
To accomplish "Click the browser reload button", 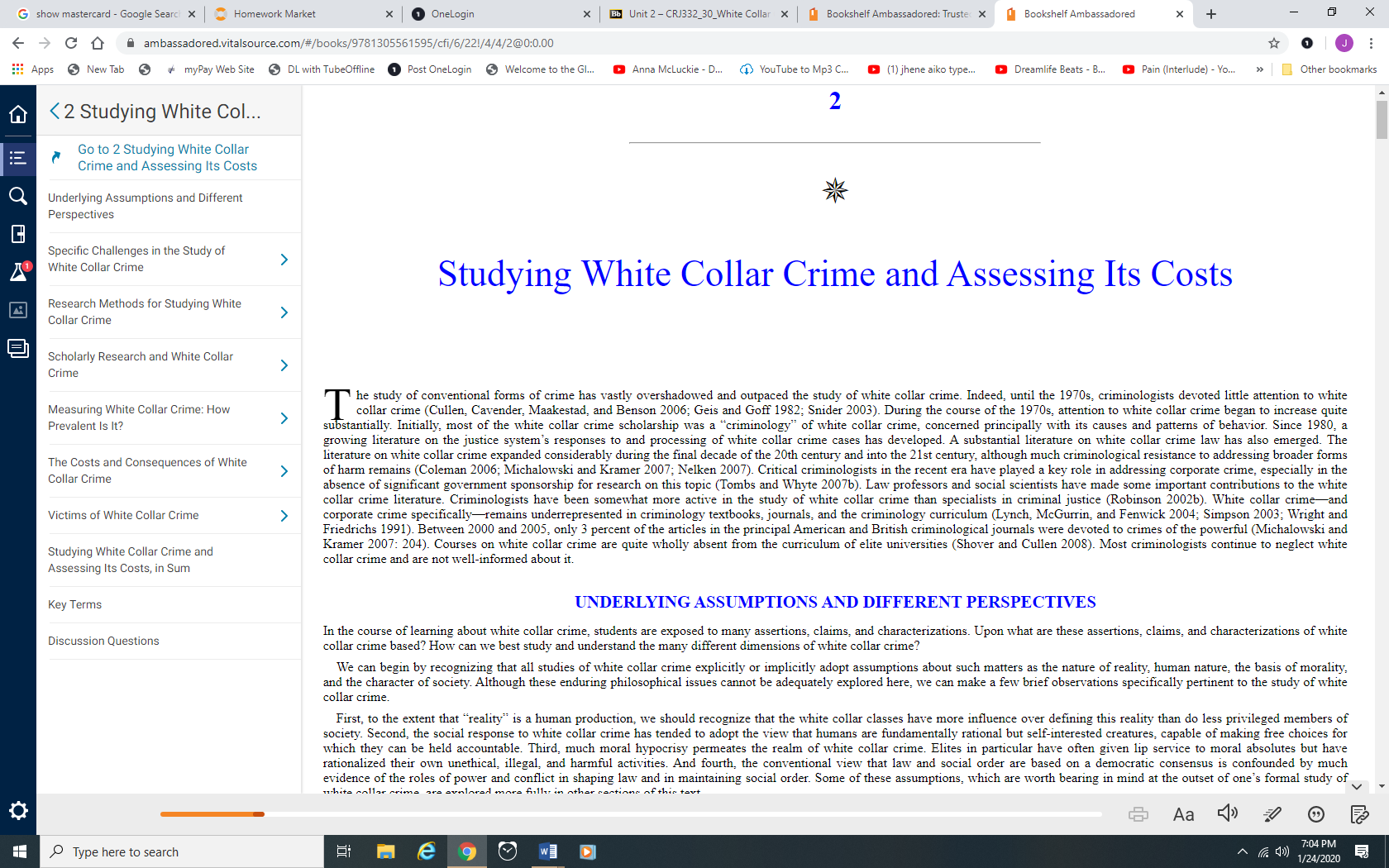I will click(x=71, y=43).
